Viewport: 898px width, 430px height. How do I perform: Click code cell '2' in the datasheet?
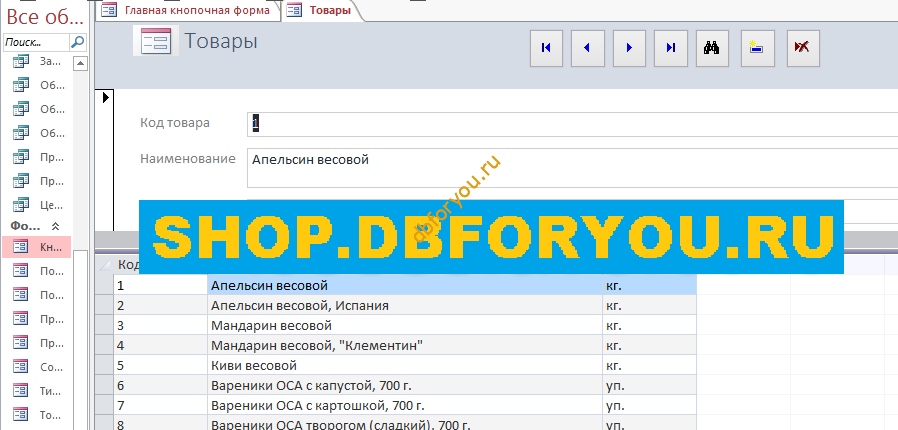160,305
